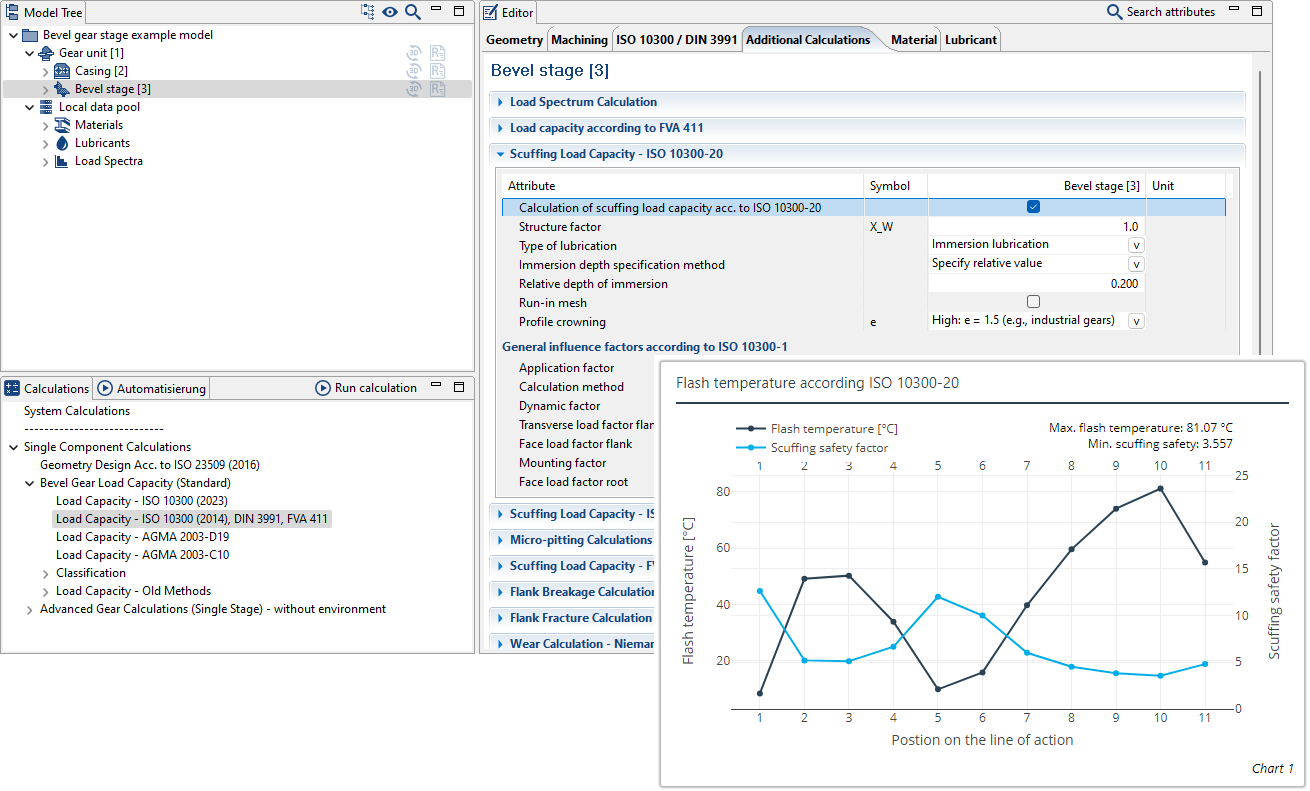Click the report icon next to Gear unit [1]

point(437,53)
